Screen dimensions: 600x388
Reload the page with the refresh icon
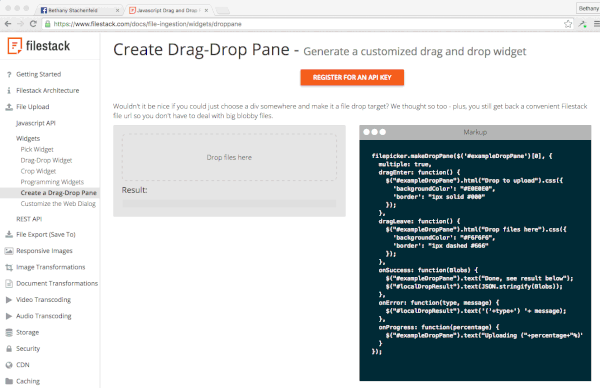(x=33, y=24)
